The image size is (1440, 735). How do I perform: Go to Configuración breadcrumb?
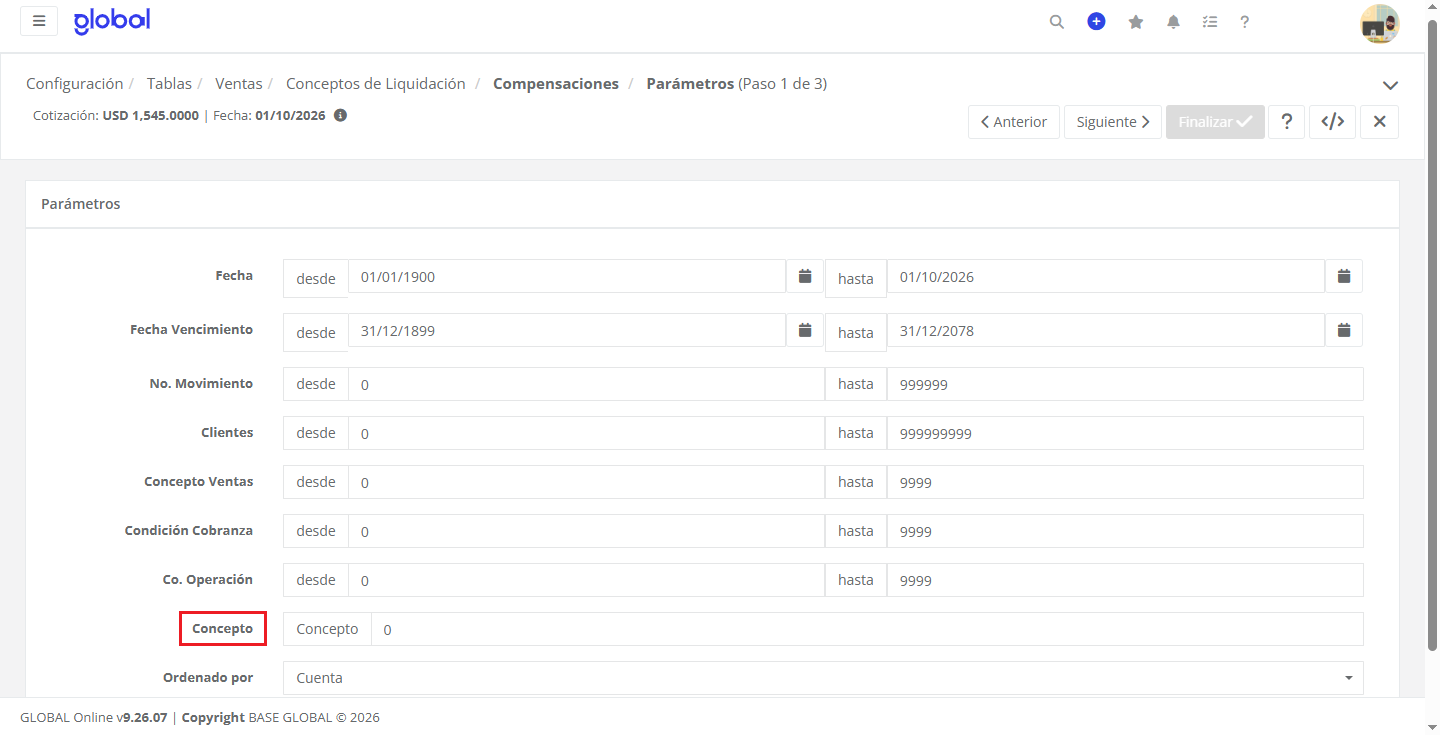pos(75,84)
